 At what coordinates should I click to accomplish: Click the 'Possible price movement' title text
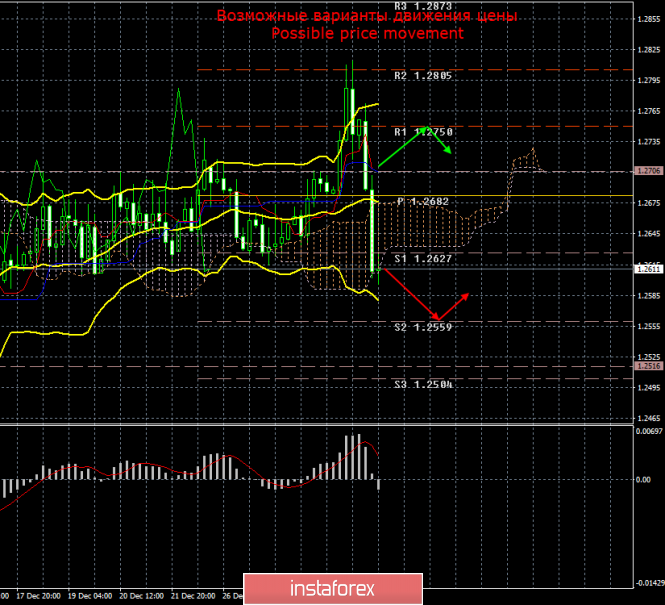pos(368,33)
